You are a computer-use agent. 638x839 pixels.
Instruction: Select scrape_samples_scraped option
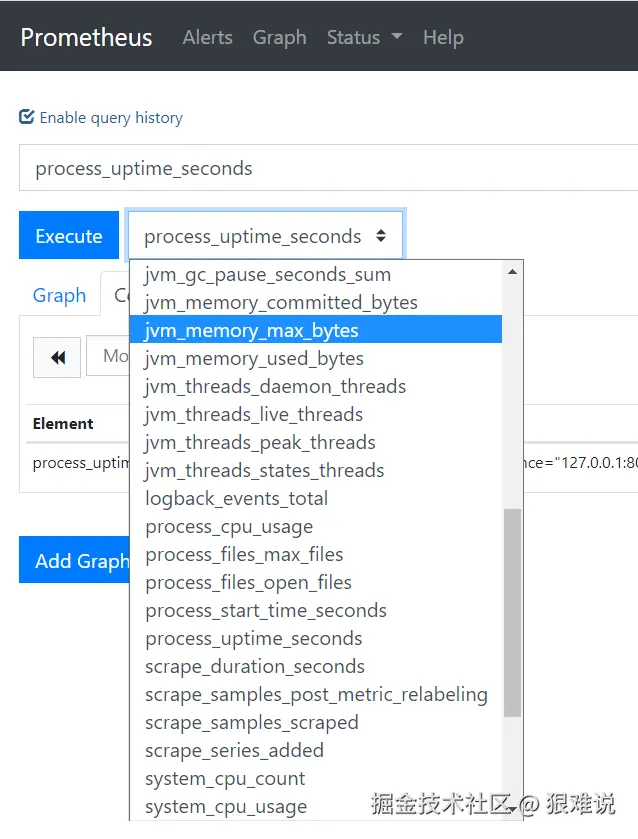tap(316, 722)
